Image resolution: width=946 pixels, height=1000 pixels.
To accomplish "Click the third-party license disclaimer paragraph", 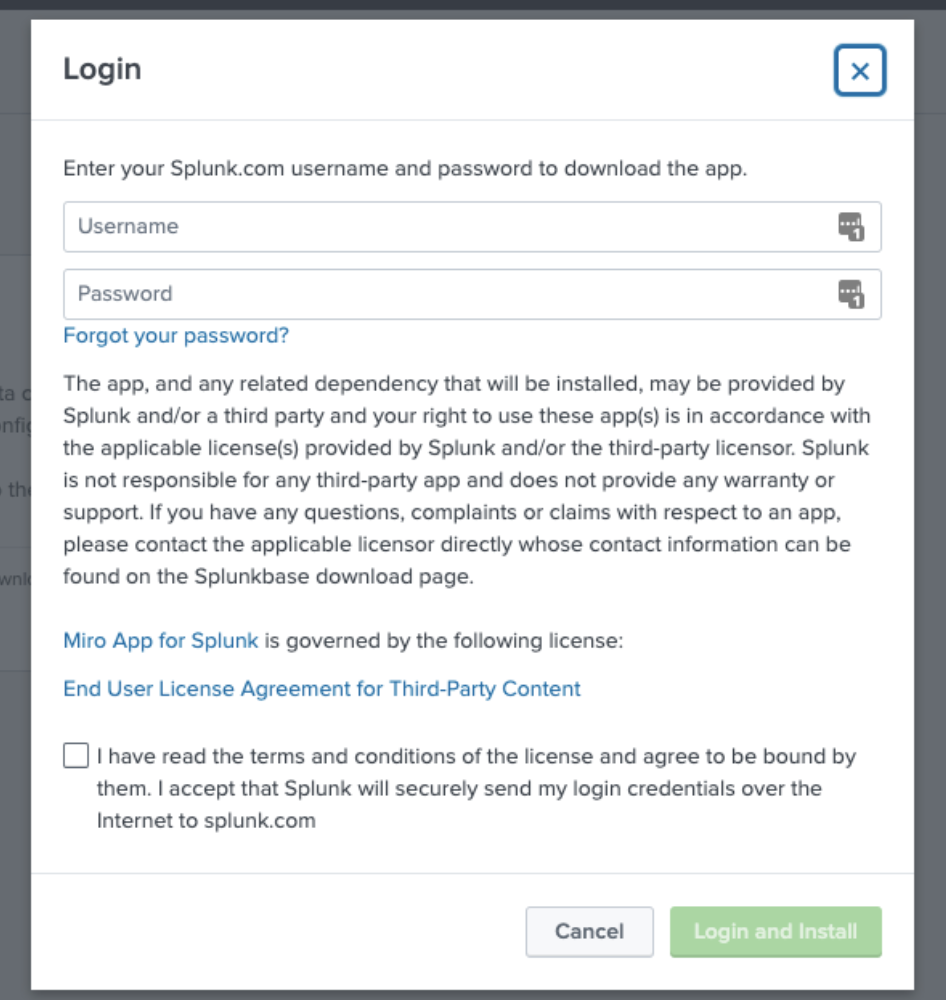I will [466, 480].
